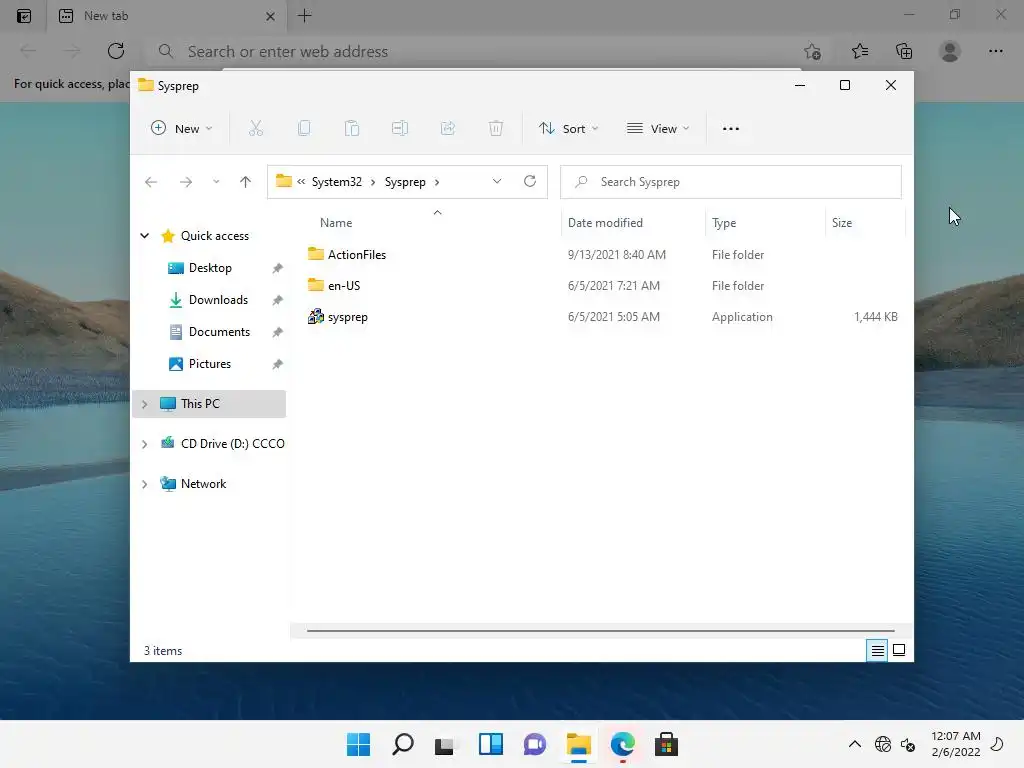Open the Sort dropdown menu
This screenshot has width=1024, height=768.
[x=569, y=129]
